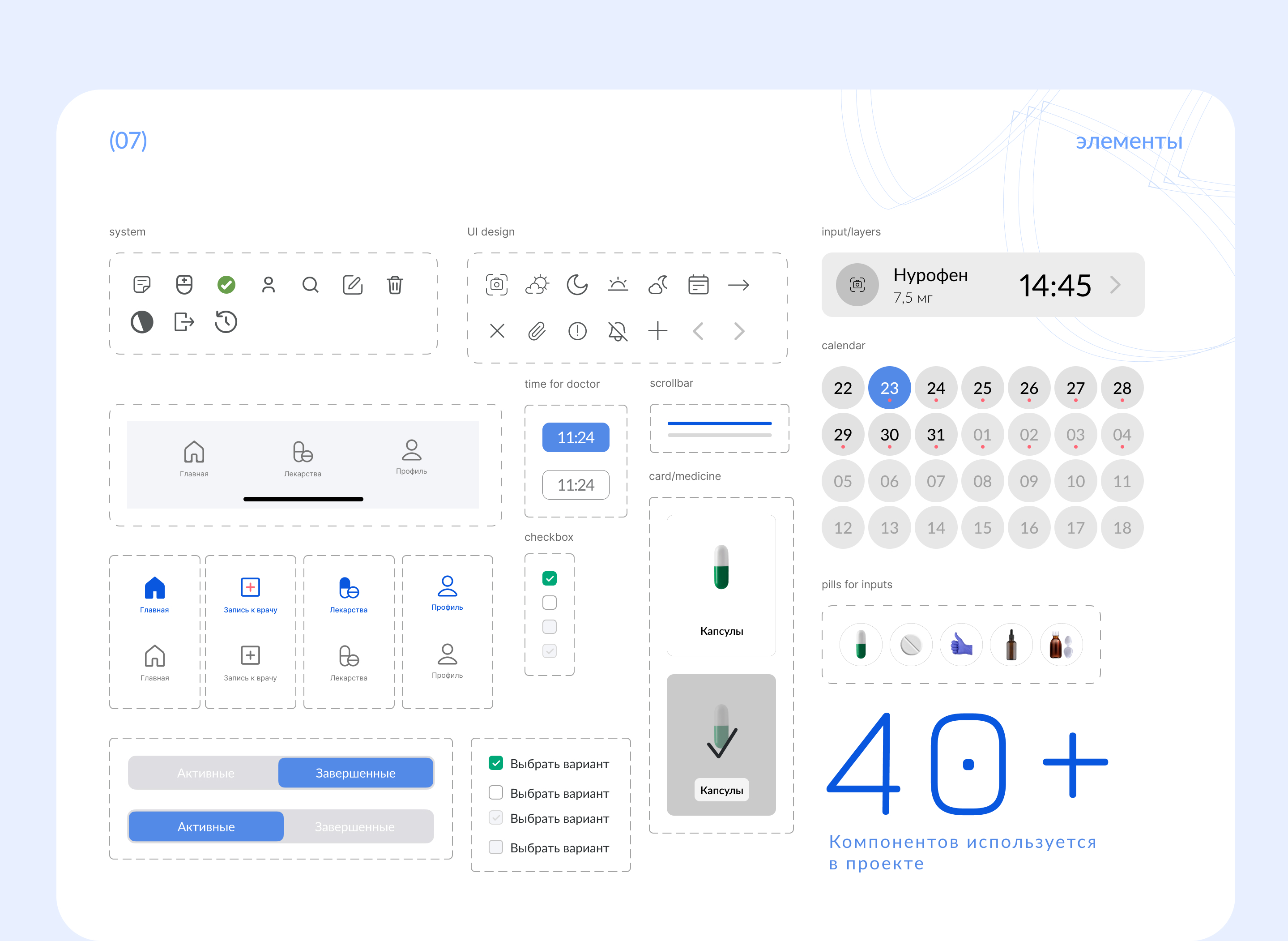Image resolution: width=1288 pixels, height=941 pixels.
Task: Select calendar day 23
Action: click(x=889, y=388)
